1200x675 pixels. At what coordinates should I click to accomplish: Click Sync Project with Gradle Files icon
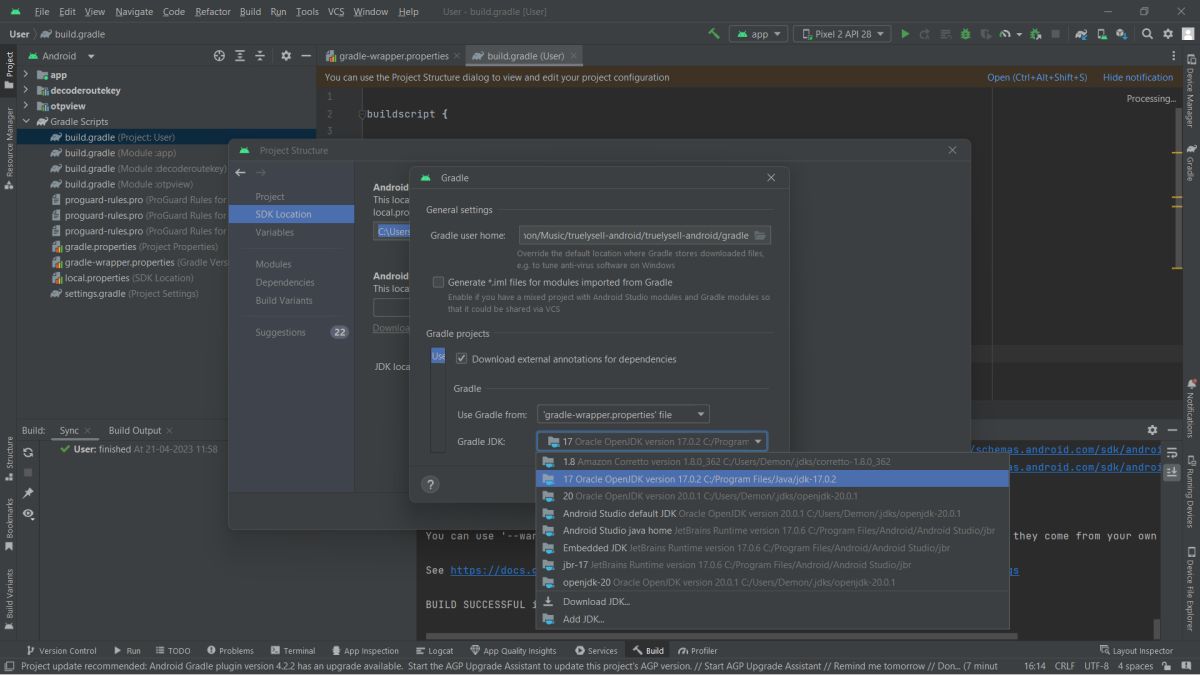pos(1081,33)
